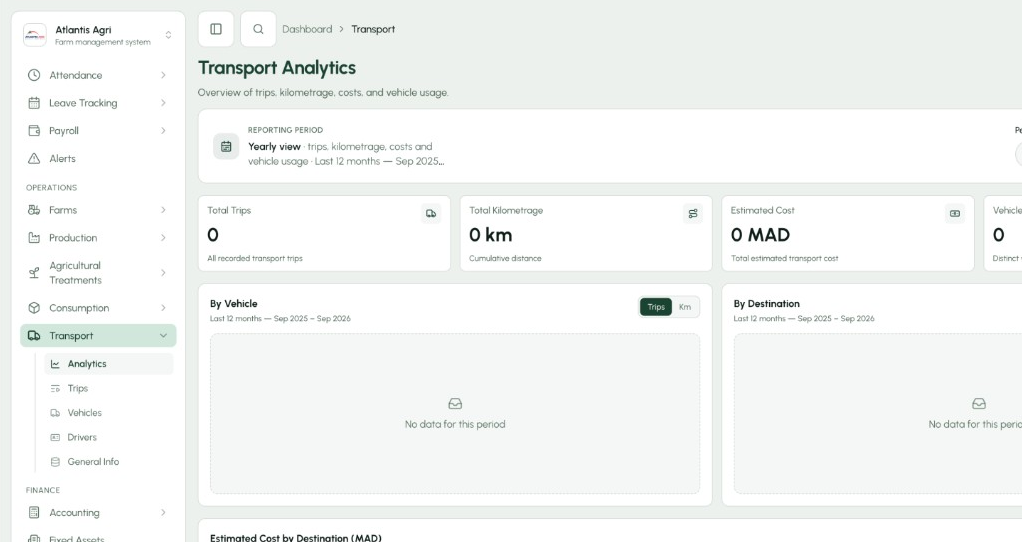This screenshot has width=1022, height=542.
Task: Click the Farms tractor icon
Action: click(x=34, y=210)
